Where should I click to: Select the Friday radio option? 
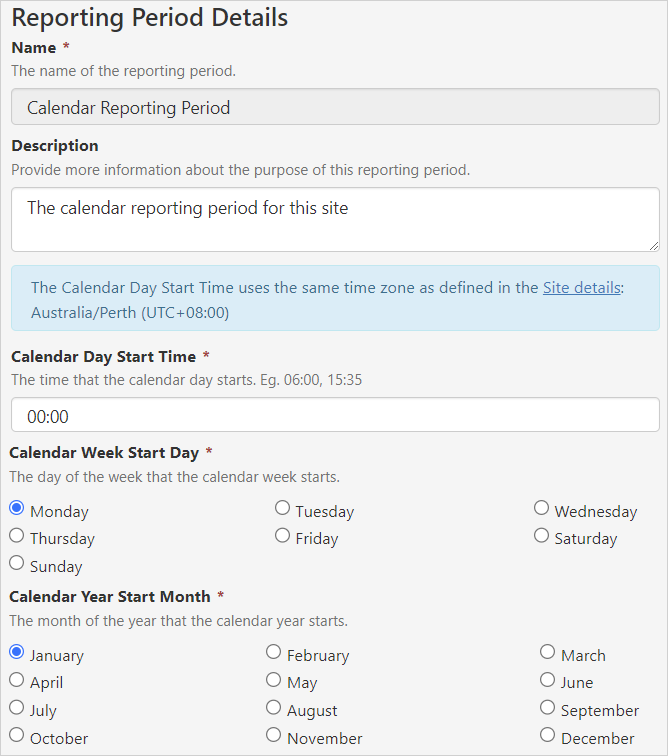(282, 535)
